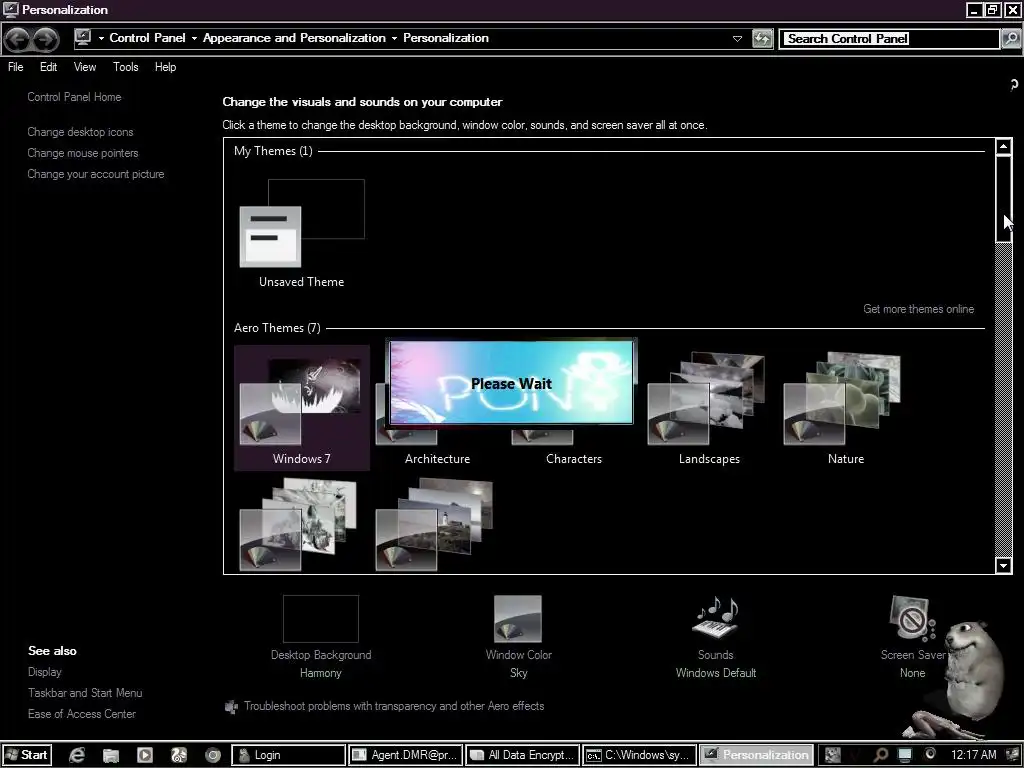Open the Help menu
The image size is (1024, 768).
(165, 67)
